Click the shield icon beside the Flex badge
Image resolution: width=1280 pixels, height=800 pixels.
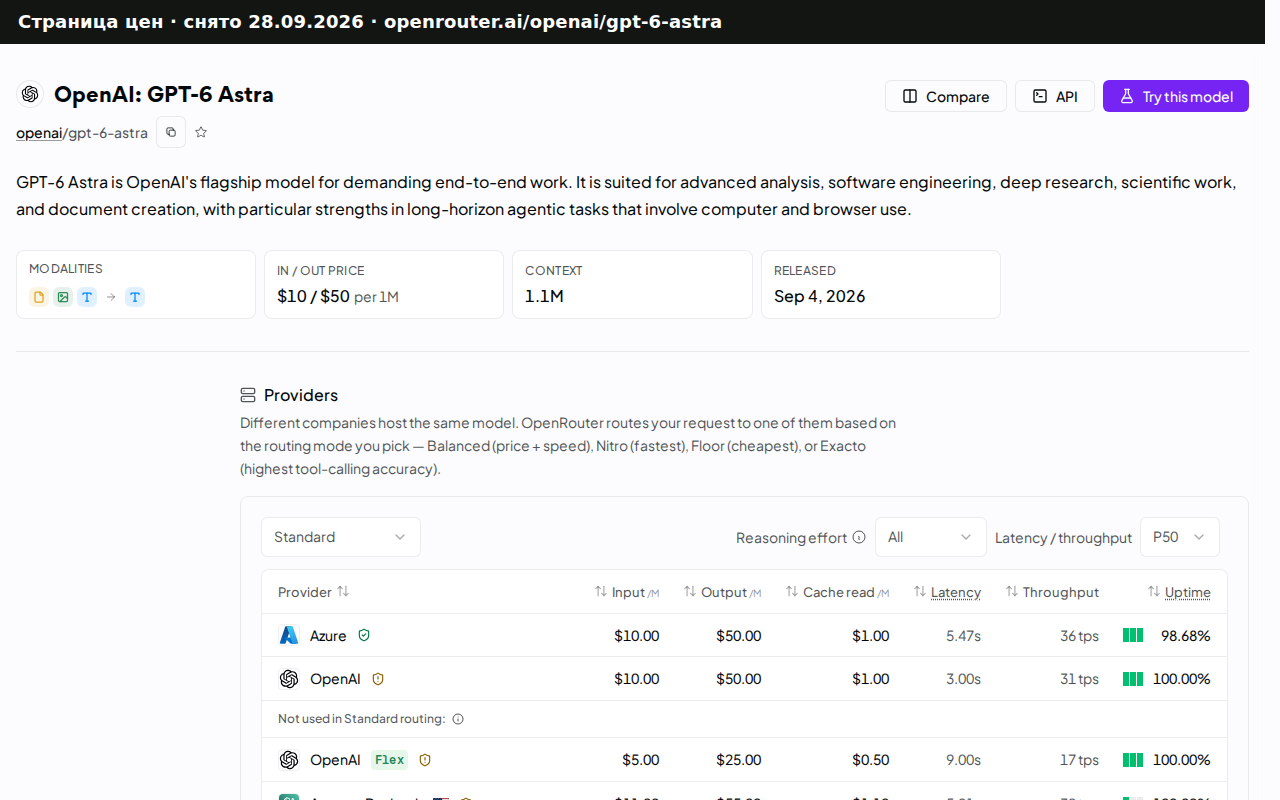click(425, 760)
